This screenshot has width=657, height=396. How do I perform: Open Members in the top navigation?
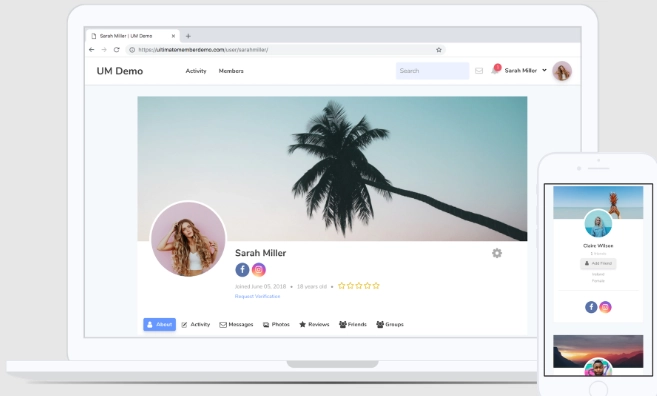pos(231,71)
